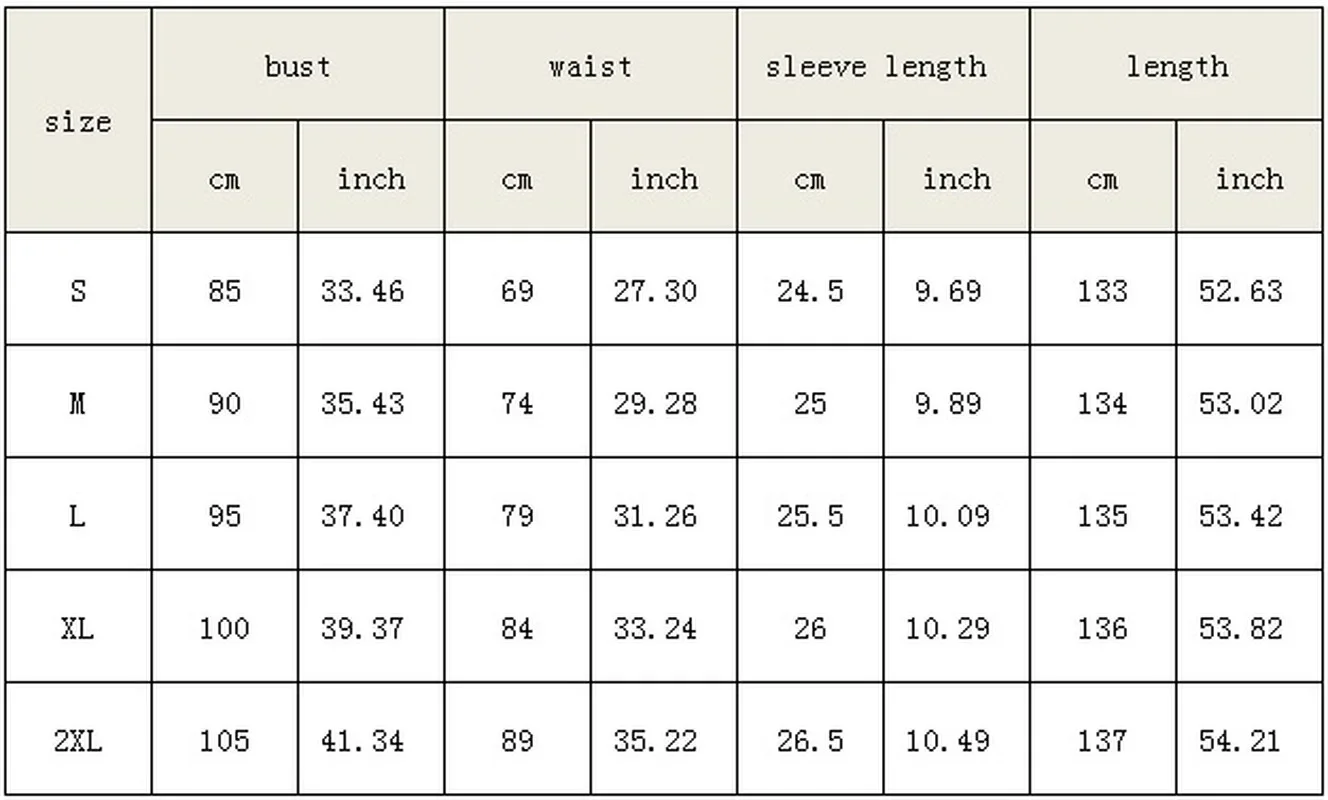This screenshot has height=800, width=1328.
Task: Select the "inch" subheader under waist
Action: pos(663,179)
